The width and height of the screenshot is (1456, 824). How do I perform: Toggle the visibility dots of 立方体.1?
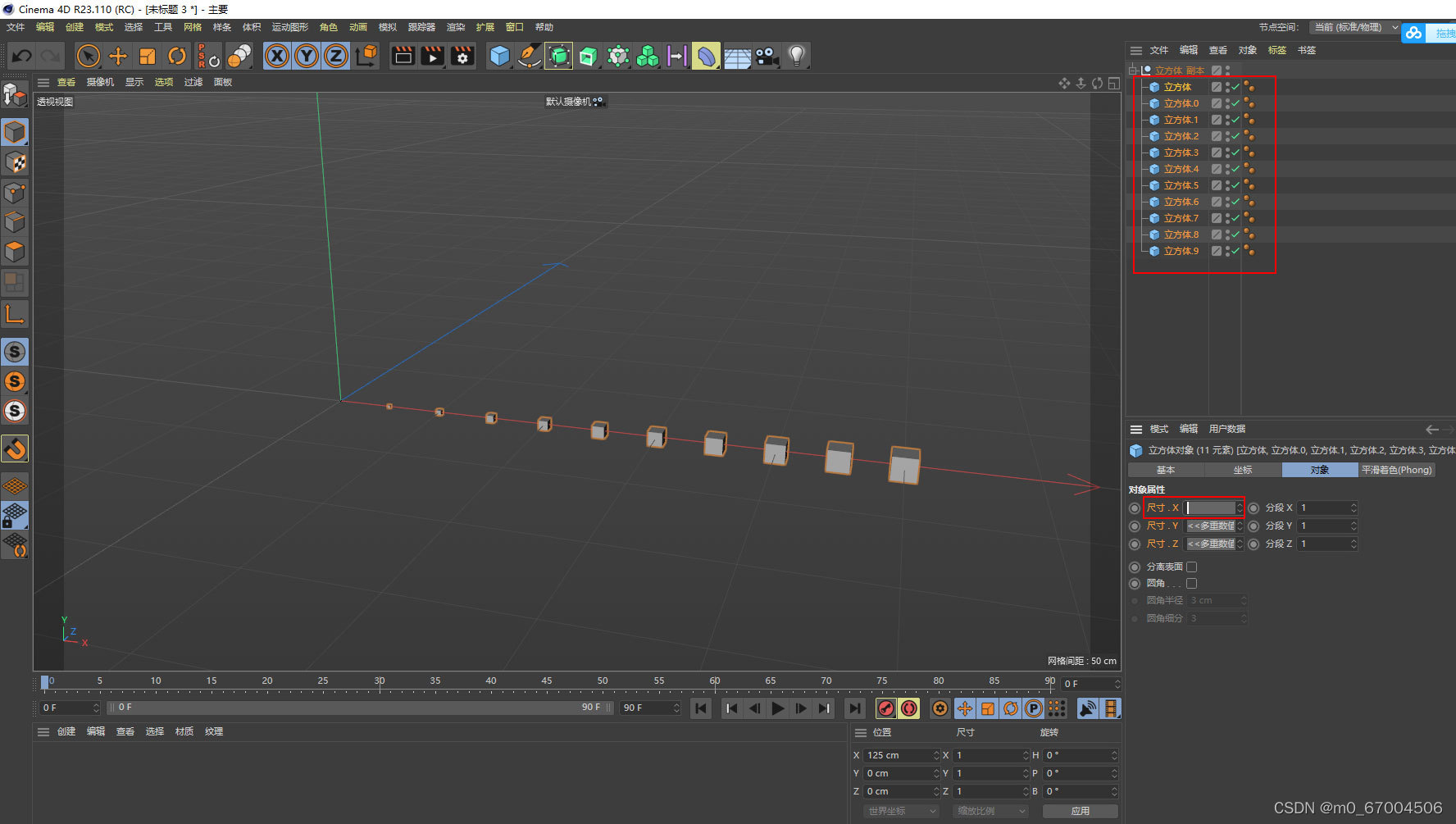coord(1227,120)
